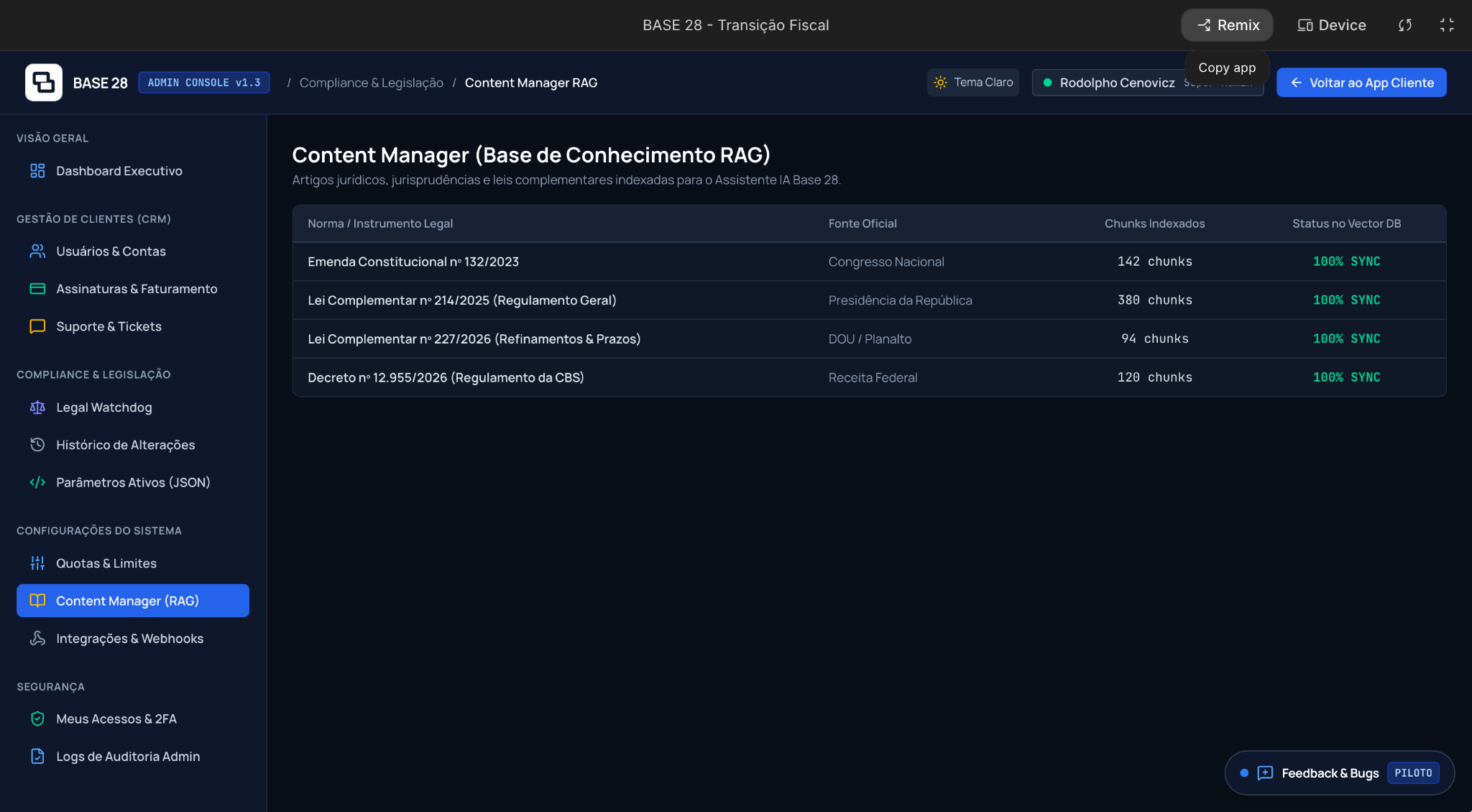Open Legal Watchdog sidebar label
The width and height of the screenshot is (1472, 812).
(104, 407)
